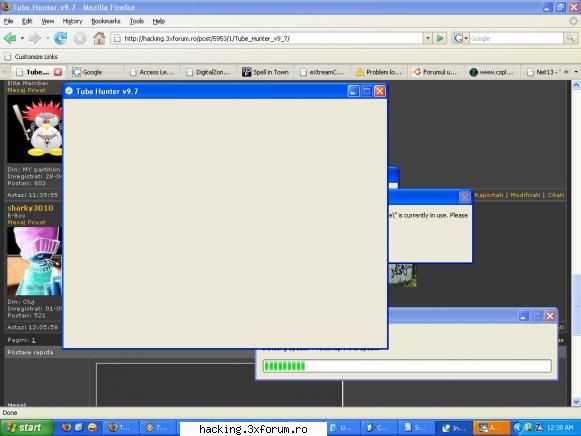
Task: Click Mesaj Privat under sharky3010
Action: tap(27, 222)
